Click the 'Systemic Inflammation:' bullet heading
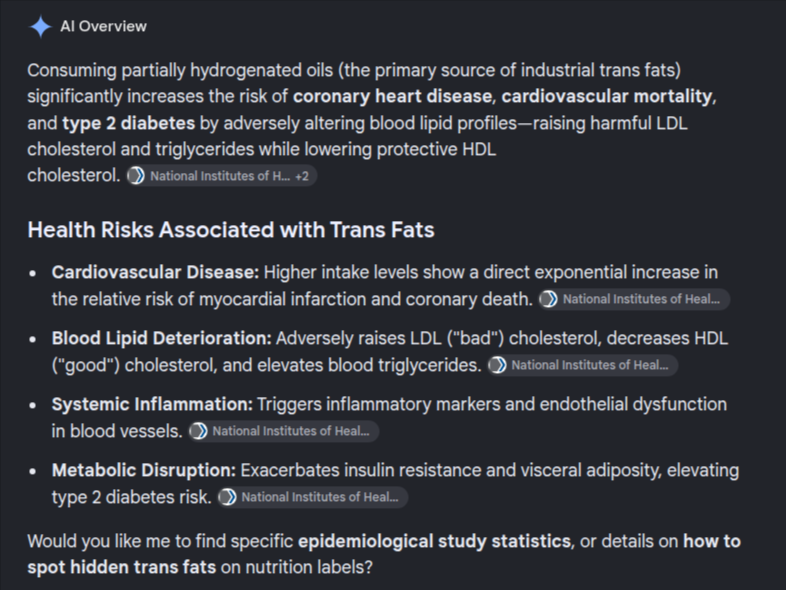786x590 pixels. [152, 405]
